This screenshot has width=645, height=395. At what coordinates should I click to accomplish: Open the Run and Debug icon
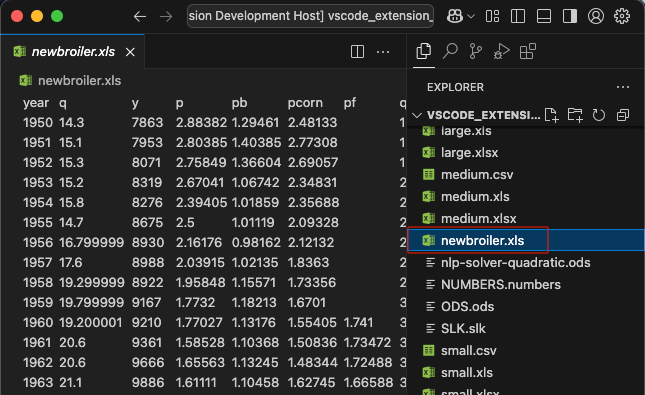pyautogui.click(x=501, y=51)
